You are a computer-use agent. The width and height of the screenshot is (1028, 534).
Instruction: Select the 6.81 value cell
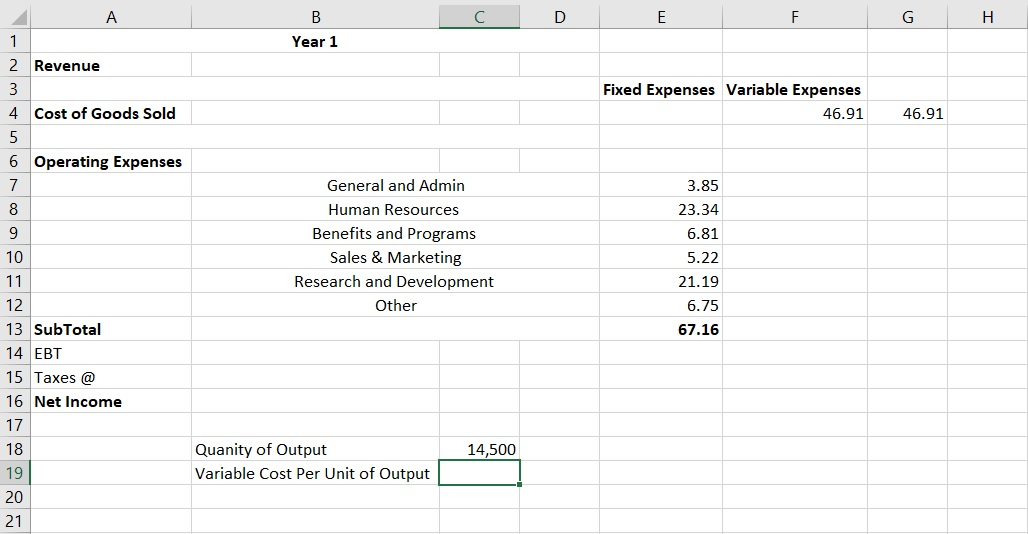661,233
